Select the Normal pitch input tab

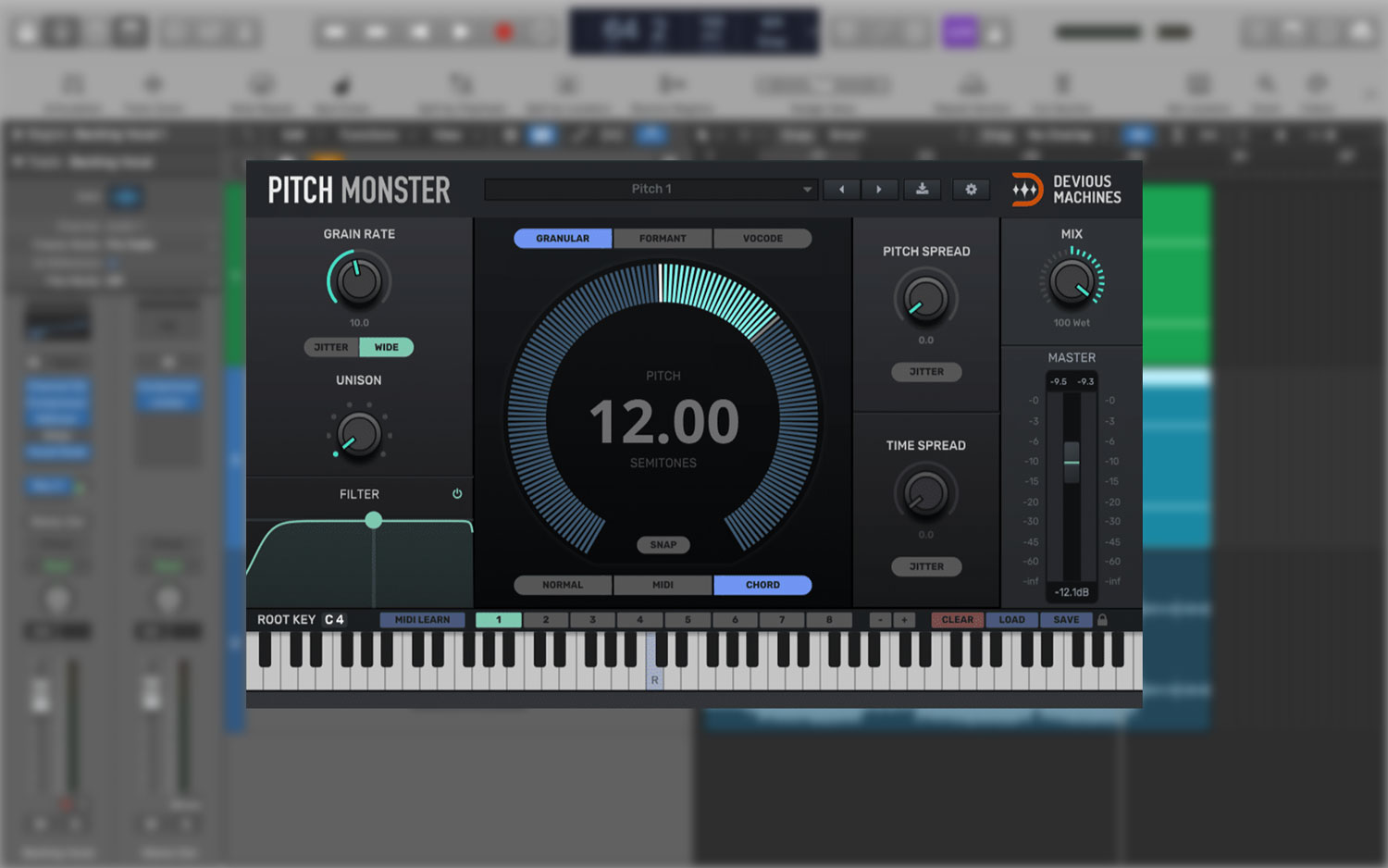[x=563, y=585]
